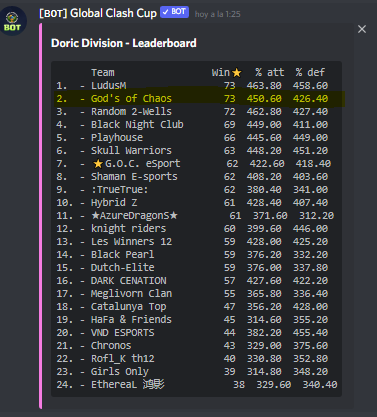Click Shaman E-sports attack value 408.20
377x417 pixels.
click(264, 176)
